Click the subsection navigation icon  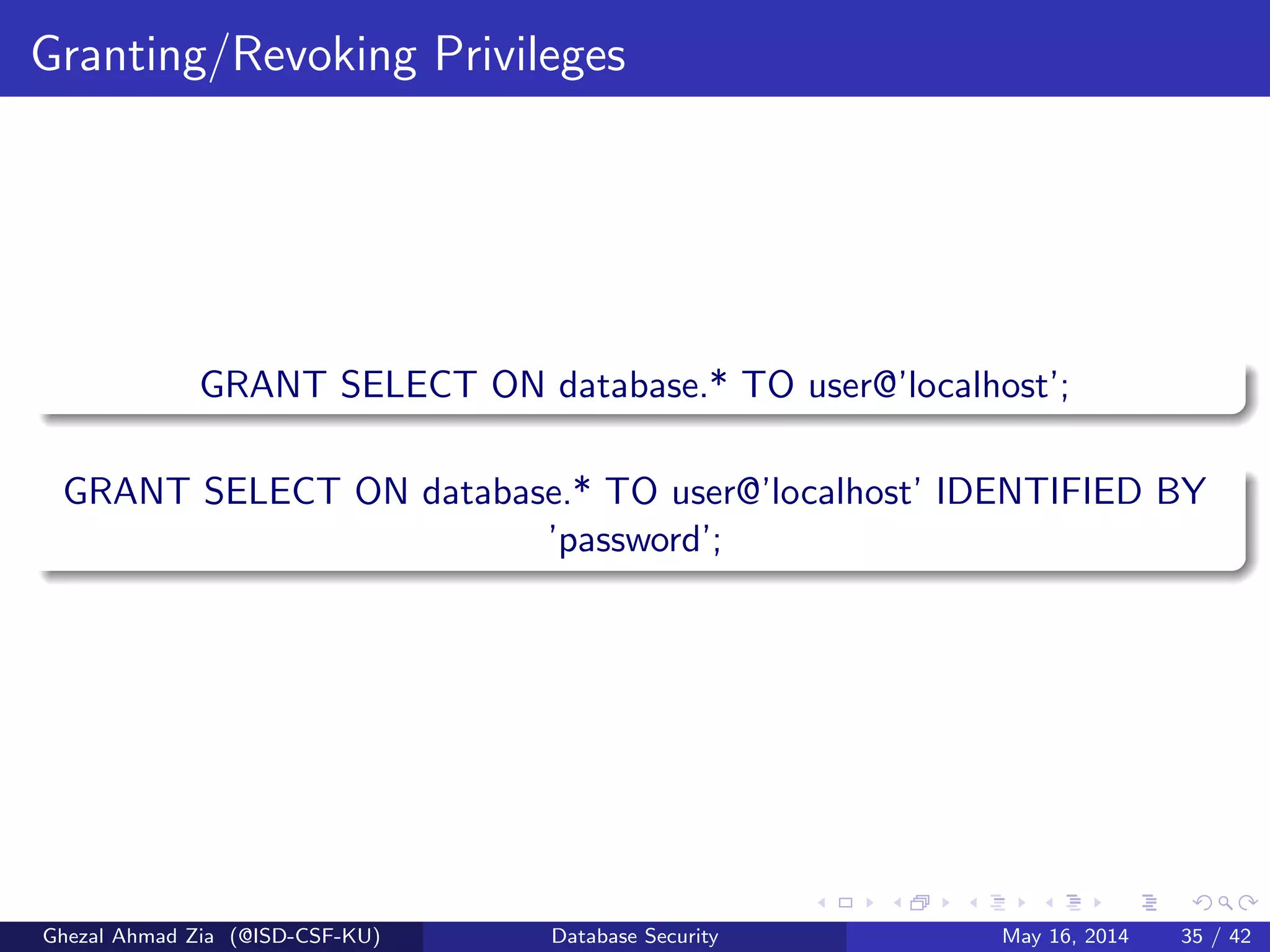point(998,903)
